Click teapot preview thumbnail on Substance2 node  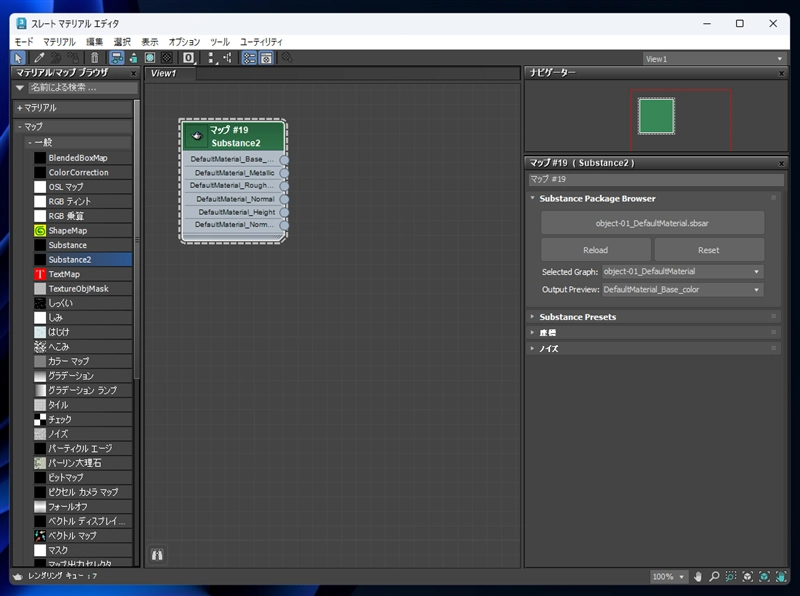click(x=197, y=136)
